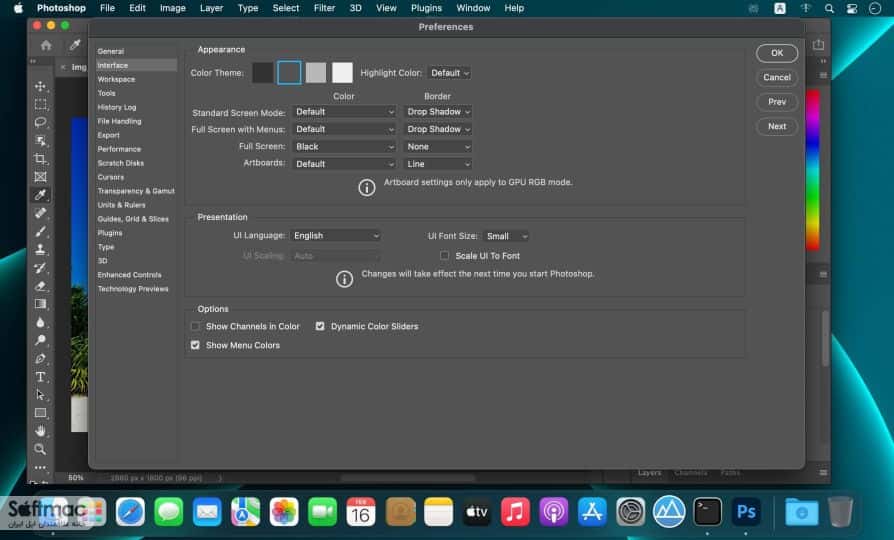The width and height of the screenshot is (894, 540).
Task: Open the Layer menu
Action: tap(212, 8)
